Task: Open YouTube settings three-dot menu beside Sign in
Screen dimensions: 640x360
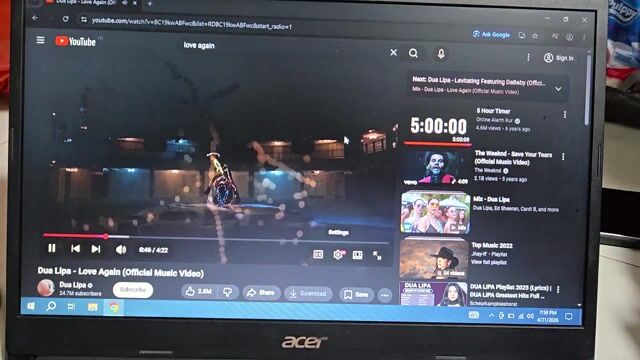Action: pyautogui.click(x=528, y=57)
